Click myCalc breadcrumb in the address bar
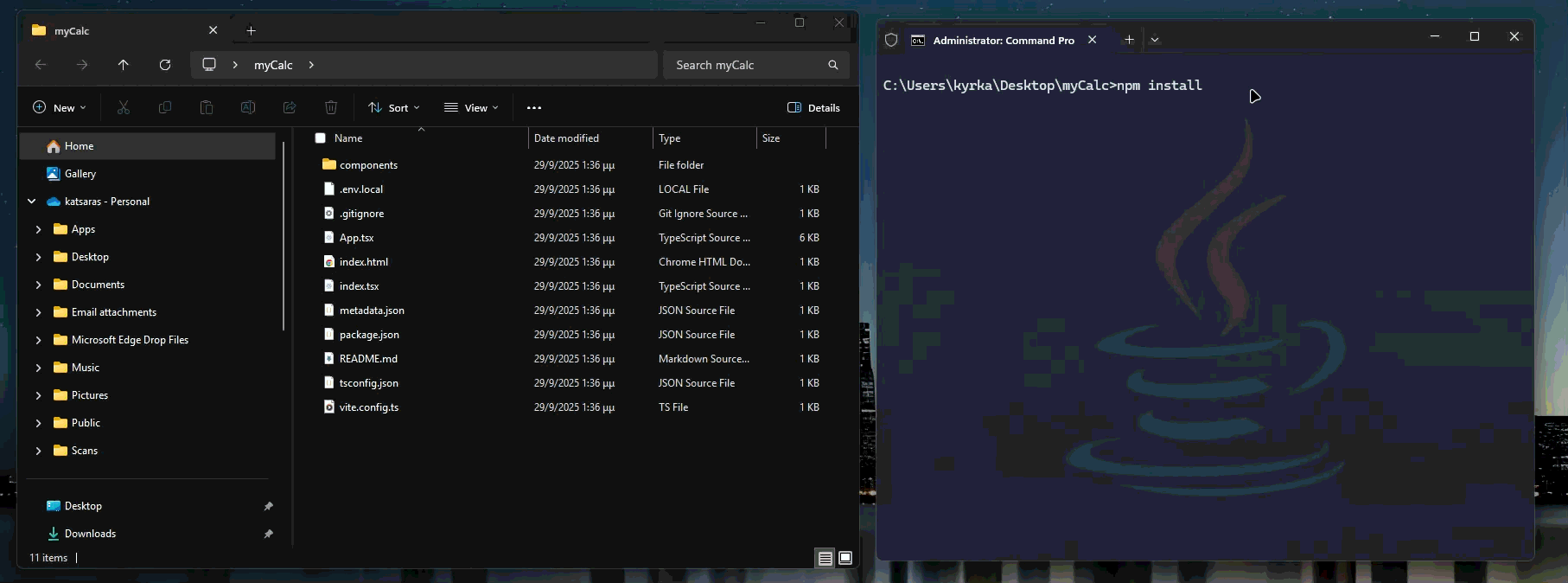This screenshot has width=1568, height=583. tap(273, 65)
